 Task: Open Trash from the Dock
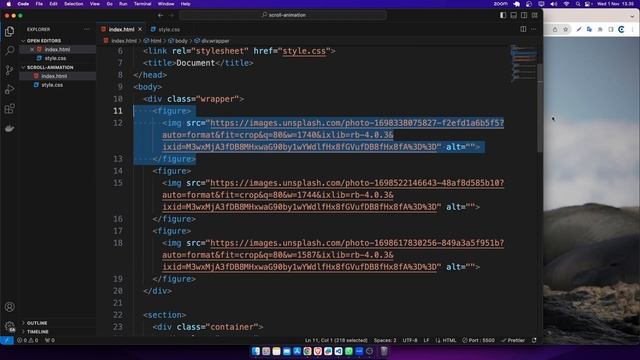pyautogui.click(x=384, y=351)
